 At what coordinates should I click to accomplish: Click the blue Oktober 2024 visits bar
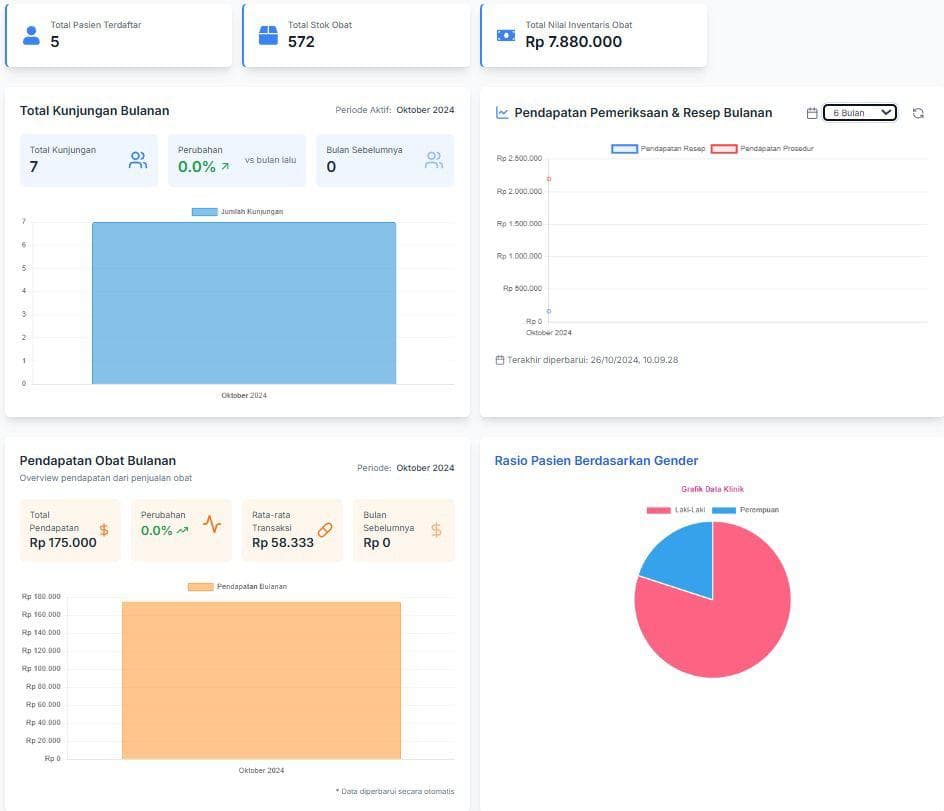coord(244,303)
